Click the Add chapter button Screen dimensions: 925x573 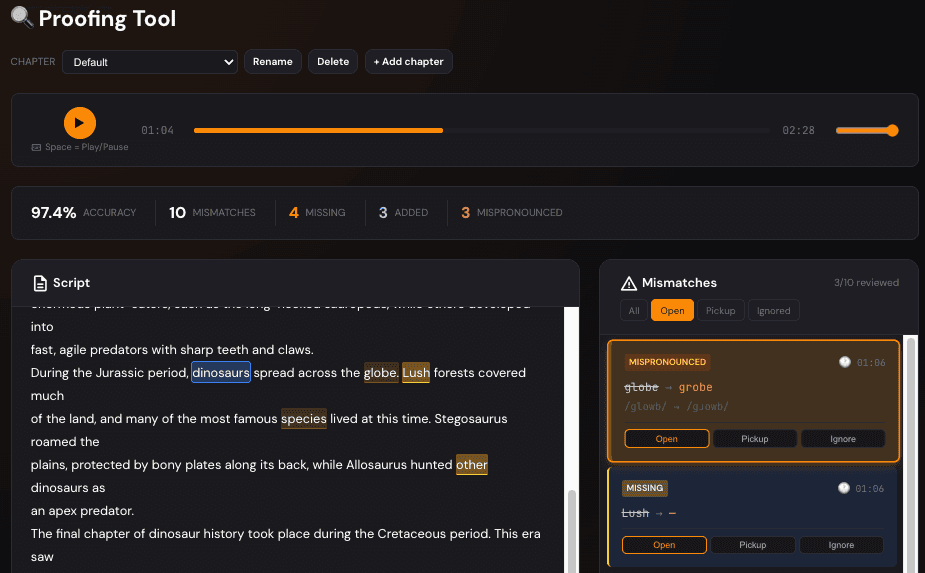408,62
